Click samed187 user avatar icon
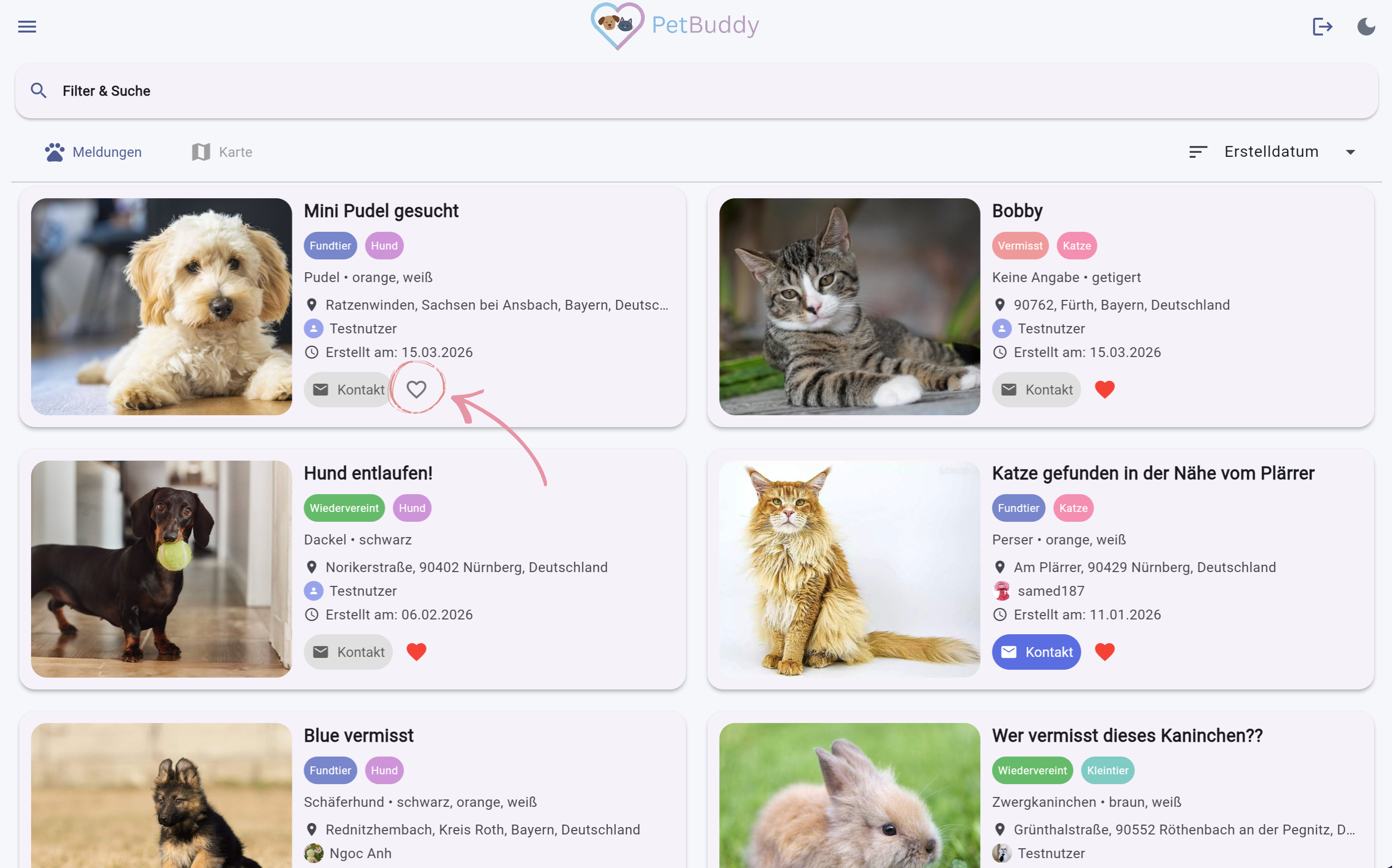1397x868 pixels. coord(1001,591)
